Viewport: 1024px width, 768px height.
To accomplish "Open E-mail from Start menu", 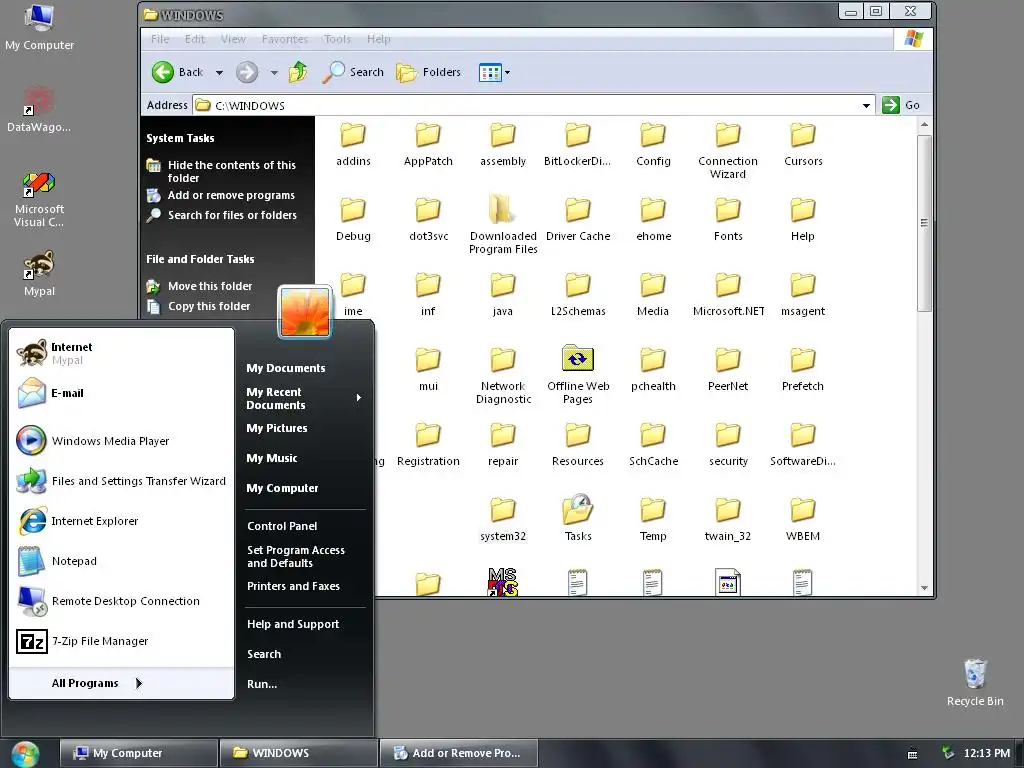I will click(x=122, y=393).
